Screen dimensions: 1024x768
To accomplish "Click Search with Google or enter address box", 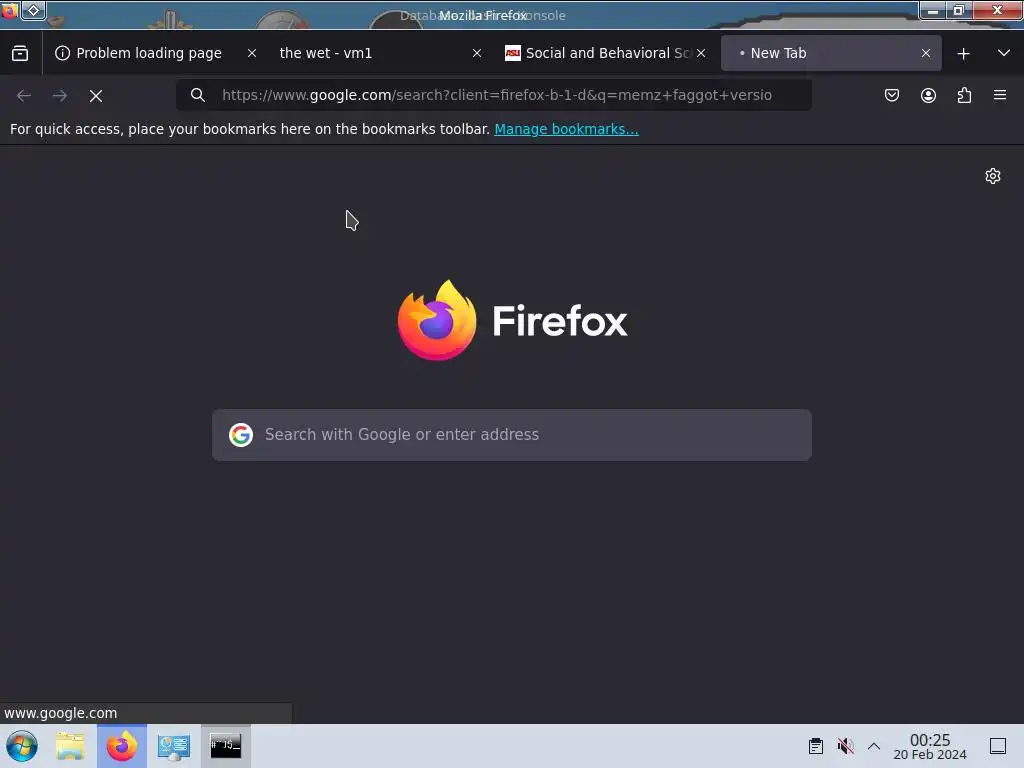I will [x=512, y=435].
